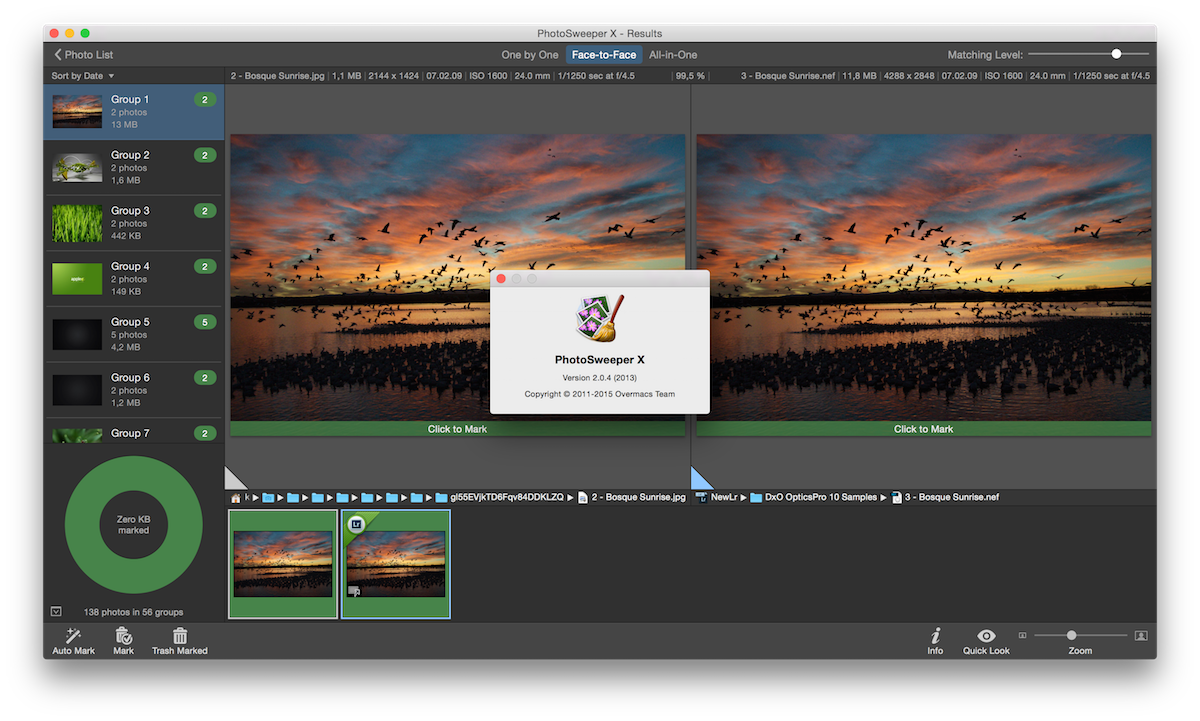Screen dimensions: 1200x721
Task: Mark right photo with Click to Mark bar
Action: (923, 429)
